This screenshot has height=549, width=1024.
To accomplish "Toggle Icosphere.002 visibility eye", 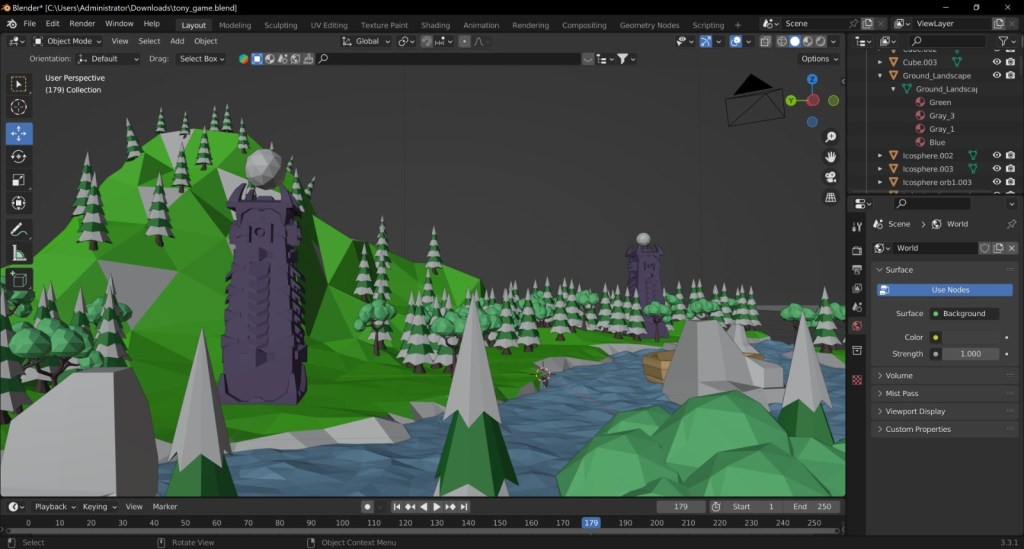I will coord(996,155).
